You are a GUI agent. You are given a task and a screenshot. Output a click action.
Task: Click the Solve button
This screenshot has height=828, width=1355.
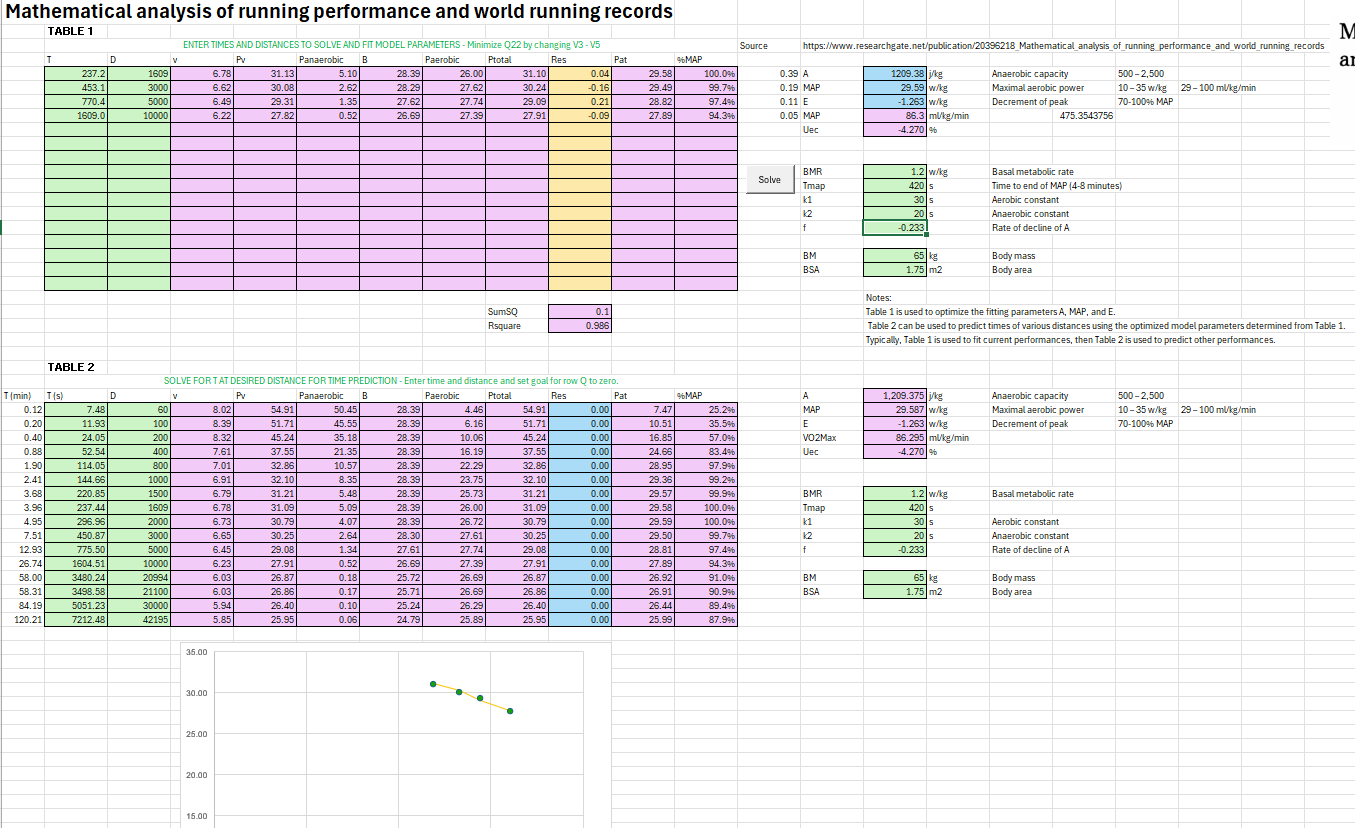pos(769,179)
